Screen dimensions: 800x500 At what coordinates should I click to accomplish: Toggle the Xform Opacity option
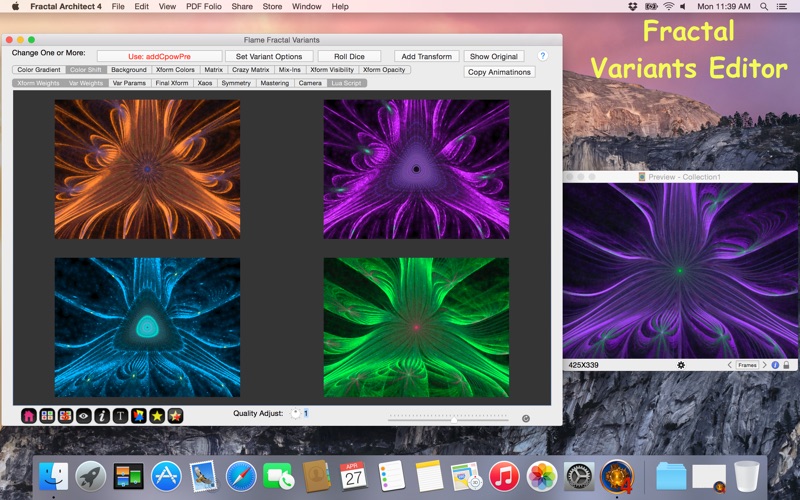384,69
